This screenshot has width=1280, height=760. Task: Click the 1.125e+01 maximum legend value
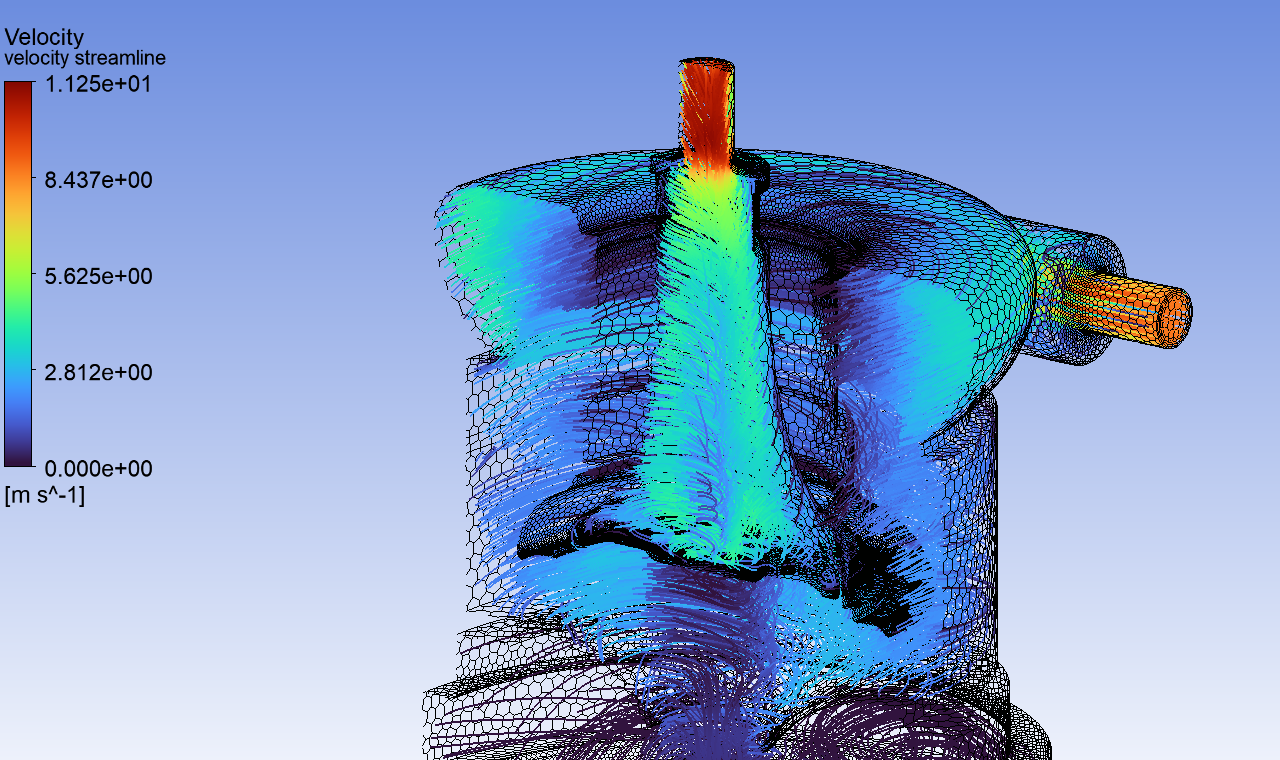tap(98, 84)
